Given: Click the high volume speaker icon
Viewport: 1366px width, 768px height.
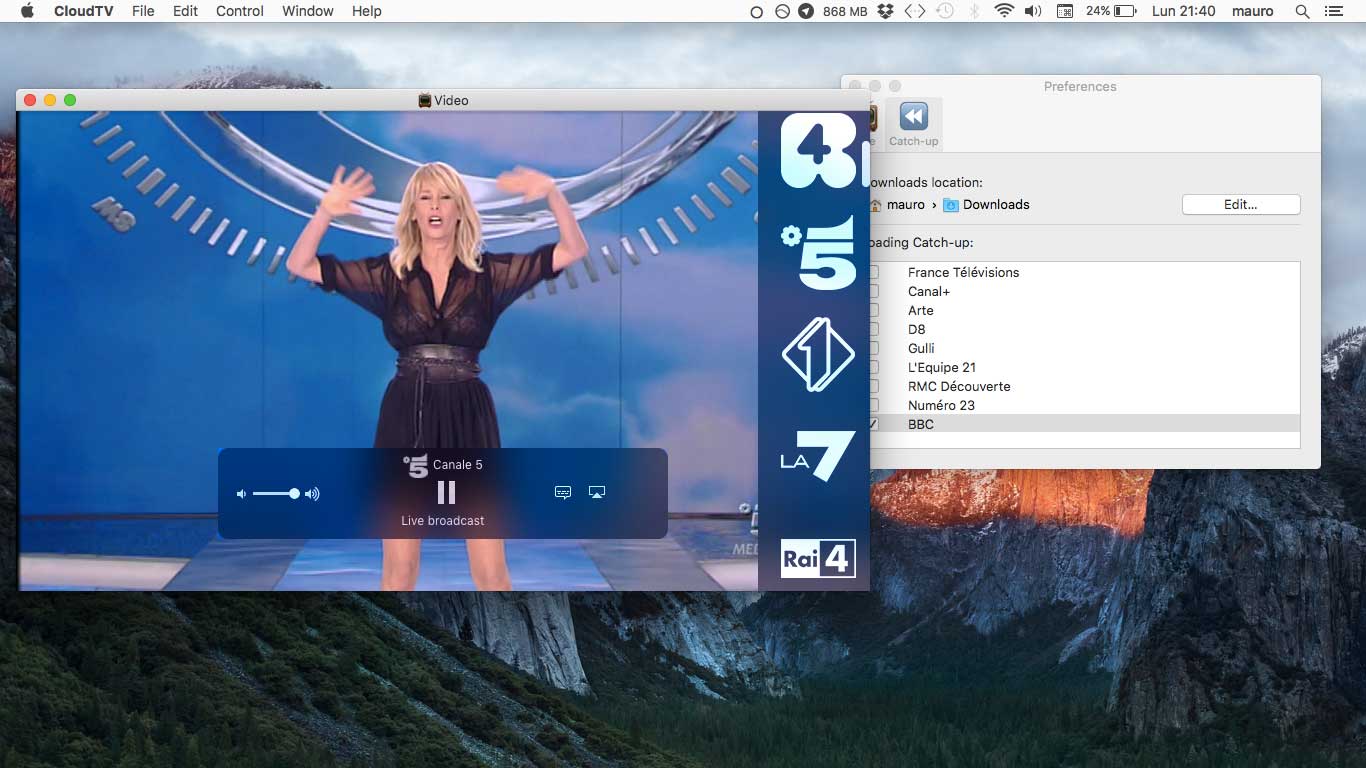Looking at the screenshot, I should pyautogui.click(x=312, y=494).
